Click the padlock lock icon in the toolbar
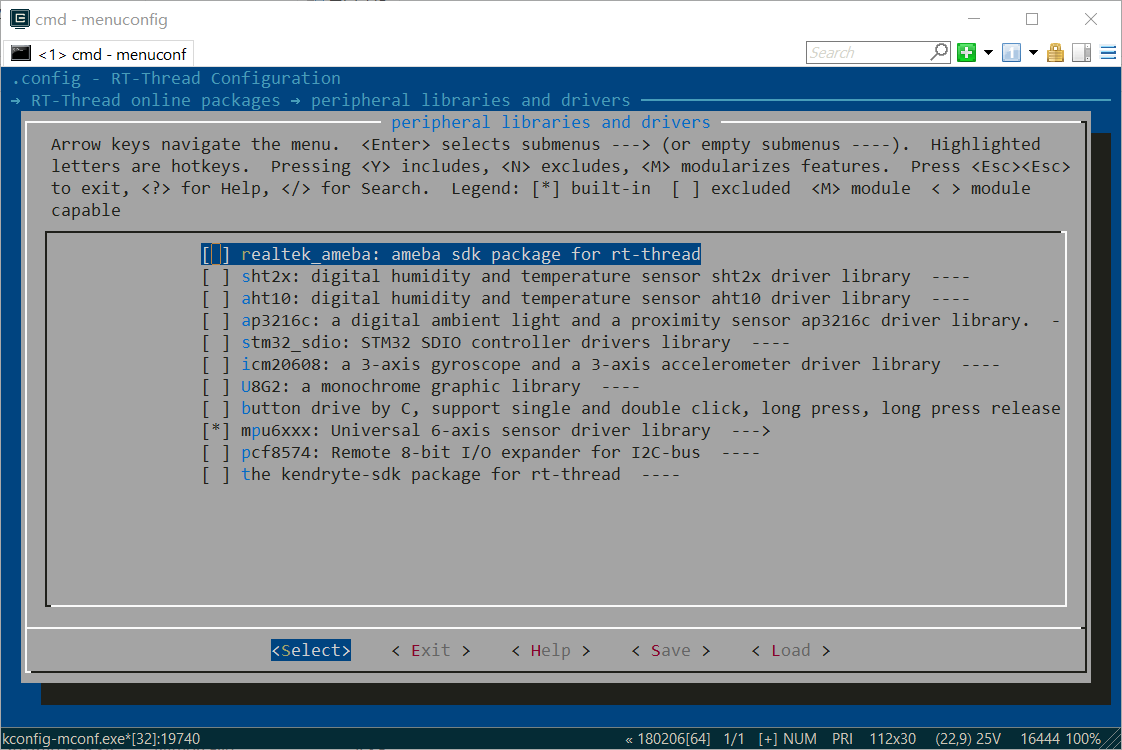Image resolution: width=1122 pixels, height=750 pixels. point(1055,52)
